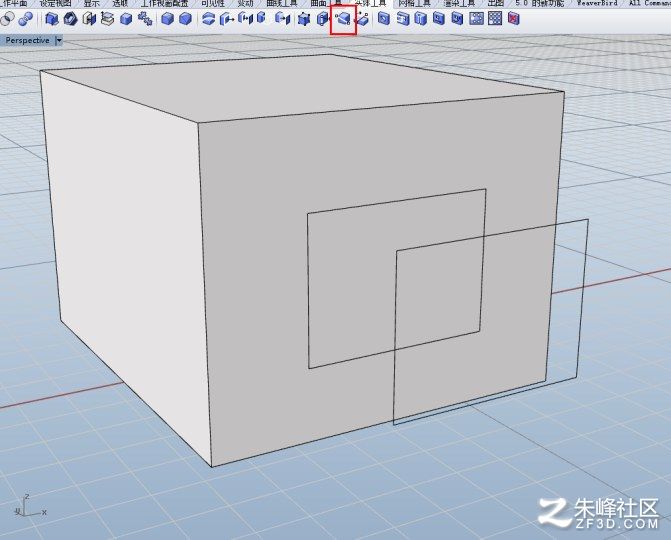
Task: Select the Fold Planar Faces icon
Action: click(362, 19)
